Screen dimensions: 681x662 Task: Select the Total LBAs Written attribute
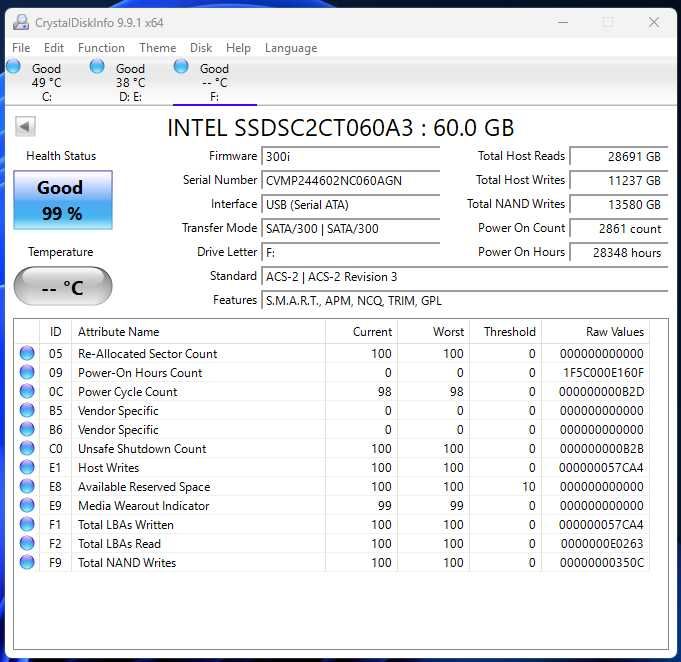pos(126,525)
